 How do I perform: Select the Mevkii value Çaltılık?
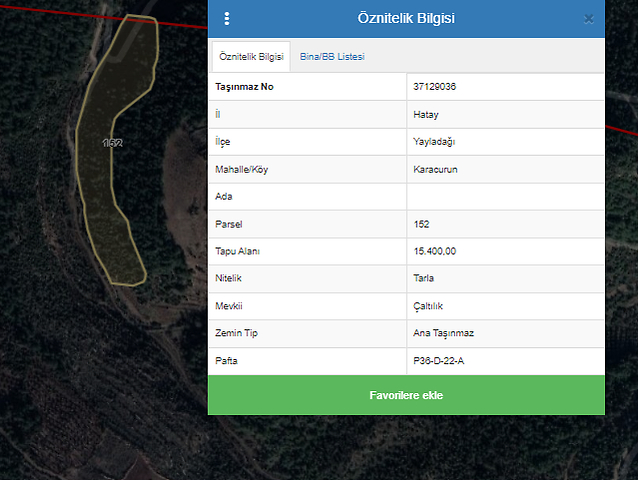(429, 305)
